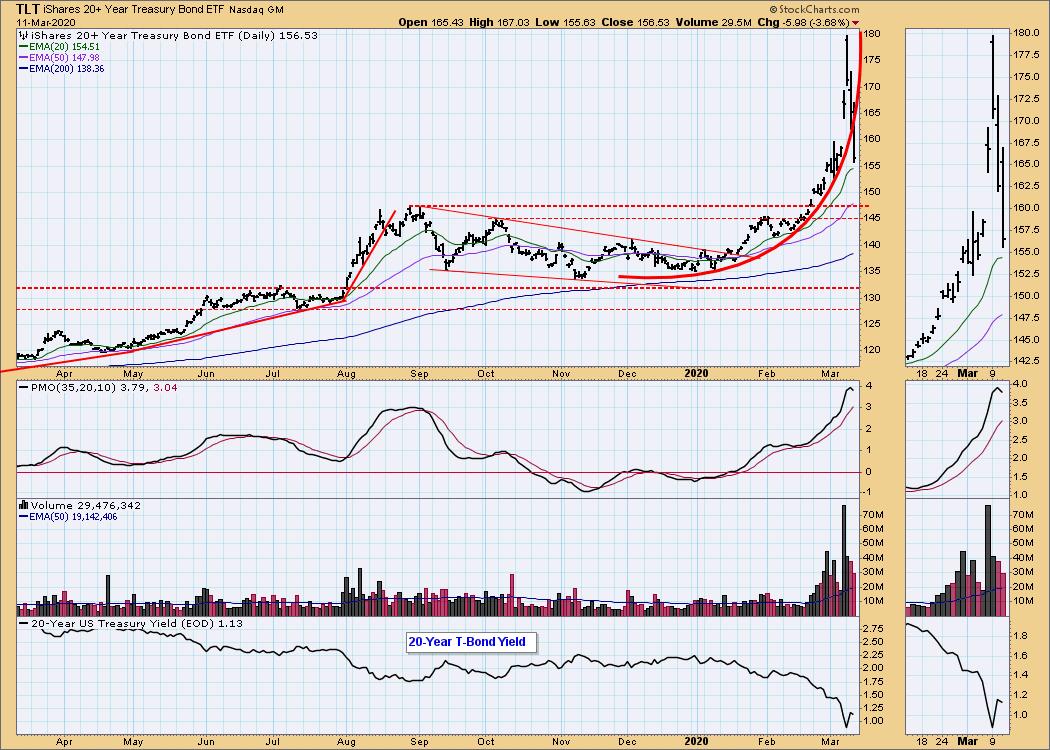Select the High 167.03 header value

[499, 22]
